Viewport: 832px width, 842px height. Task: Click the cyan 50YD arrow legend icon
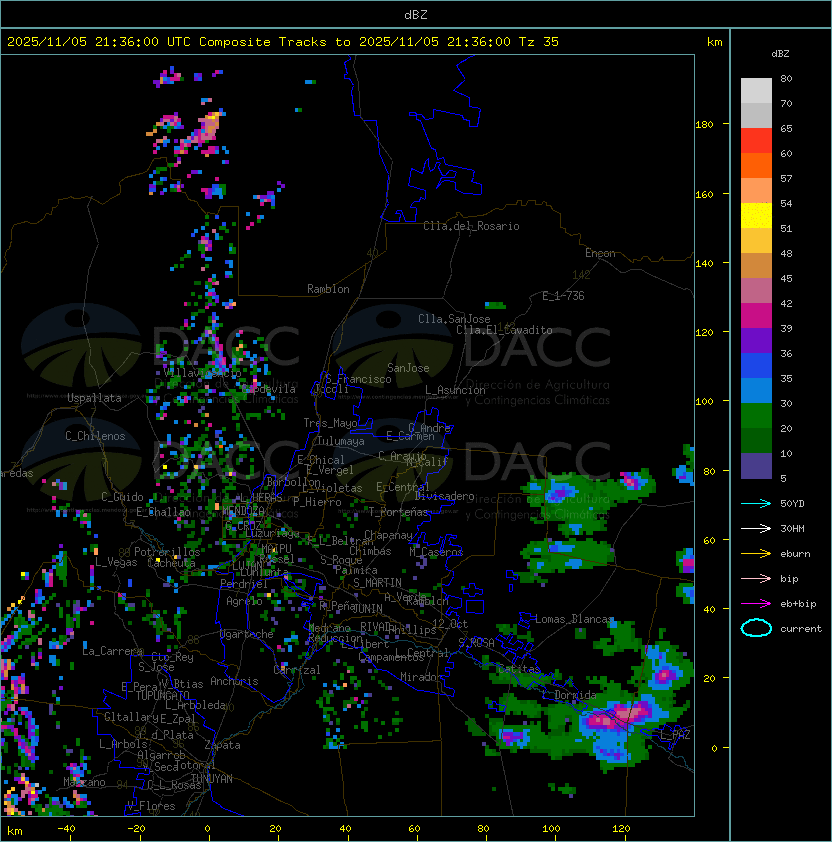point(756,503)
